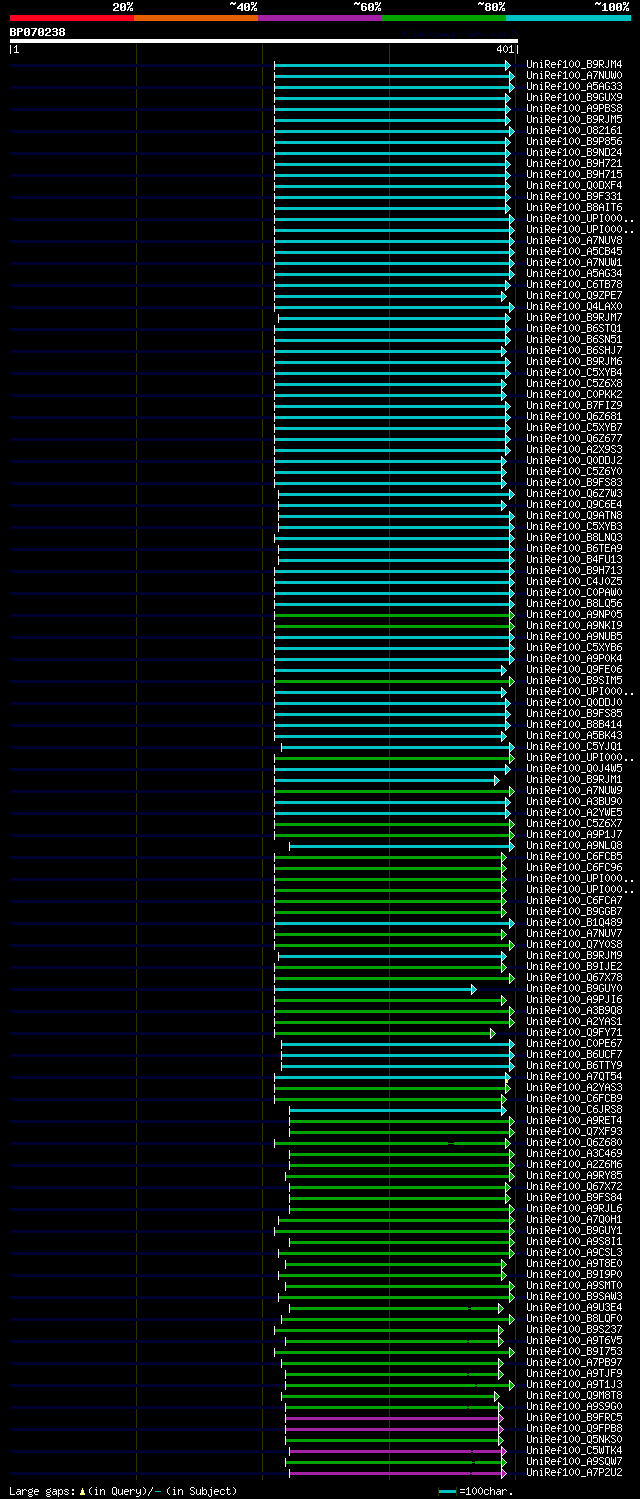Open hit UniRef100_B9ND24
The height and width of the screenshot is (1499, 640).
575,153
